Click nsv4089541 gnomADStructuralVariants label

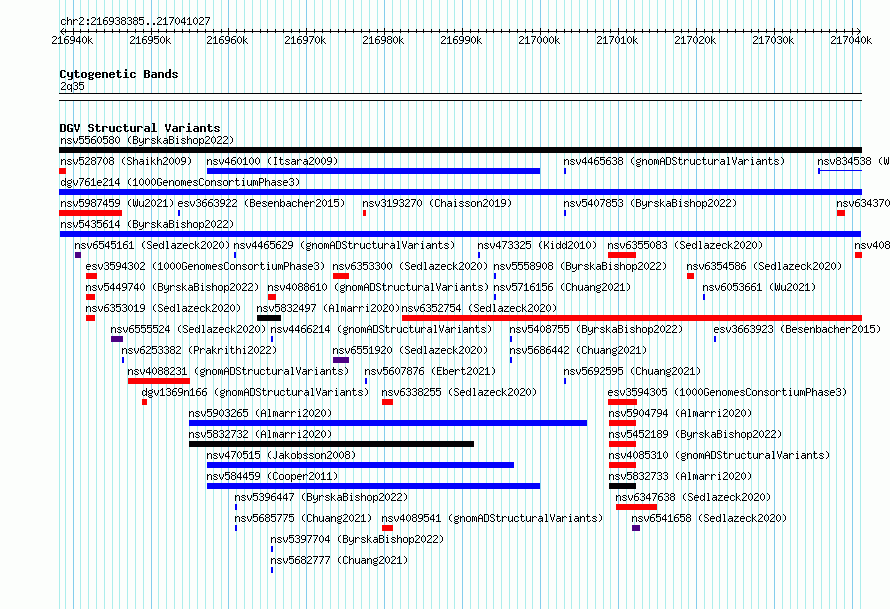coord(492,518)
